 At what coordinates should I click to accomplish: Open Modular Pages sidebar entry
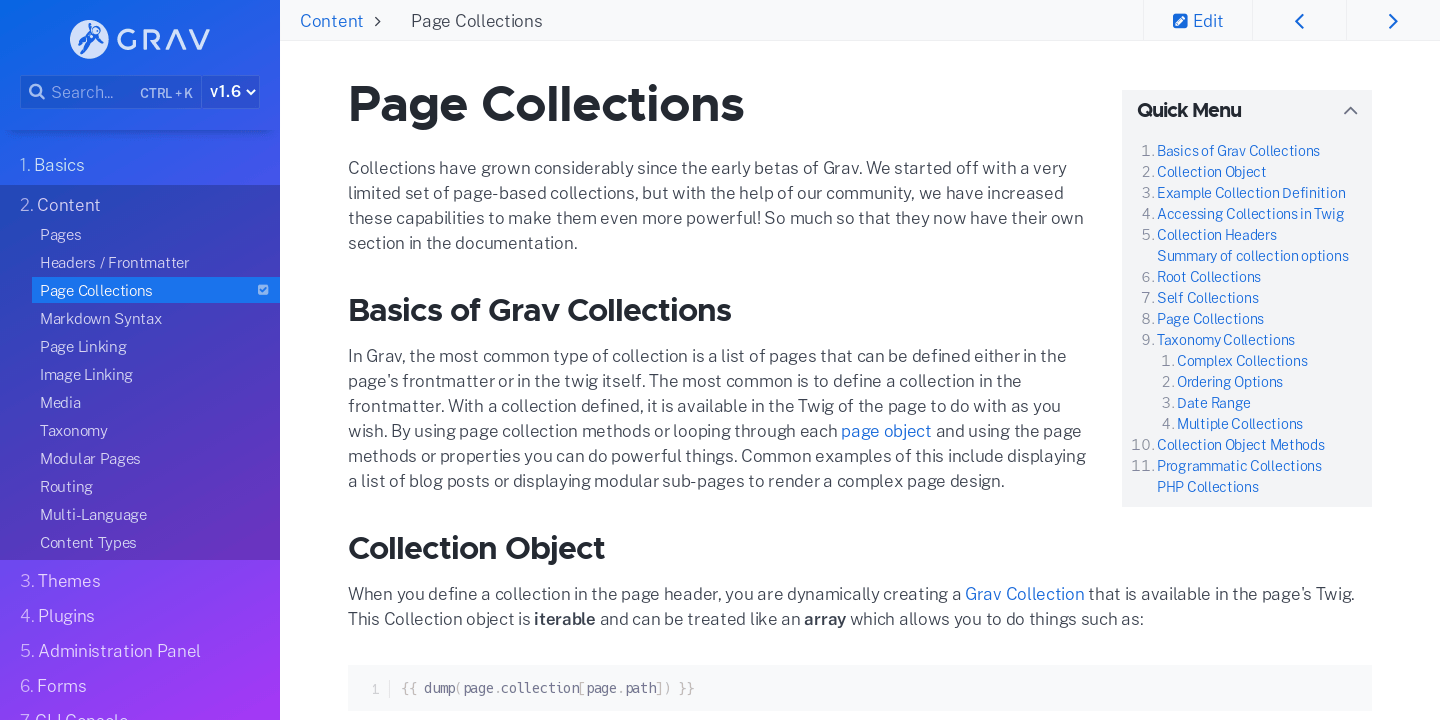point(90,458)
